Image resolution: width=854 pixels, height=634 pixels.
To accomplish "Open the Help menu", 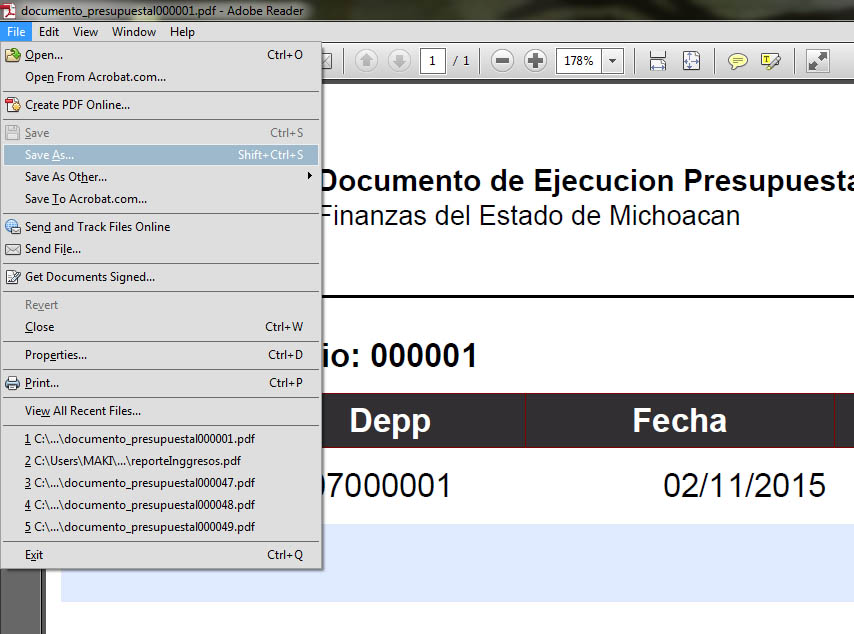I will click(x=182, y=32).
